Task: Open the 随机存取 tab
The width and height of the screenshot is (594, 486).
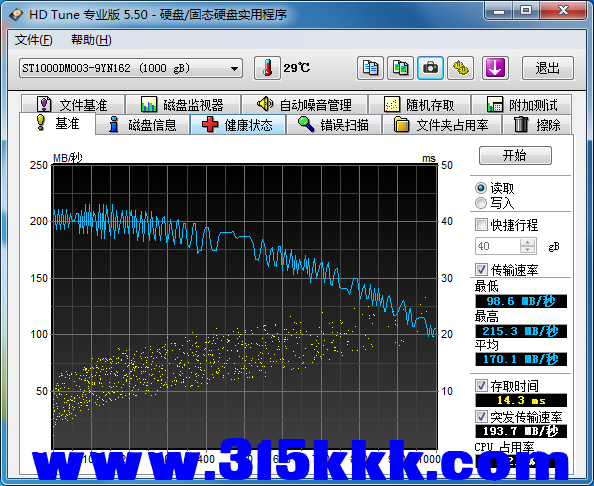Action: 420,105
